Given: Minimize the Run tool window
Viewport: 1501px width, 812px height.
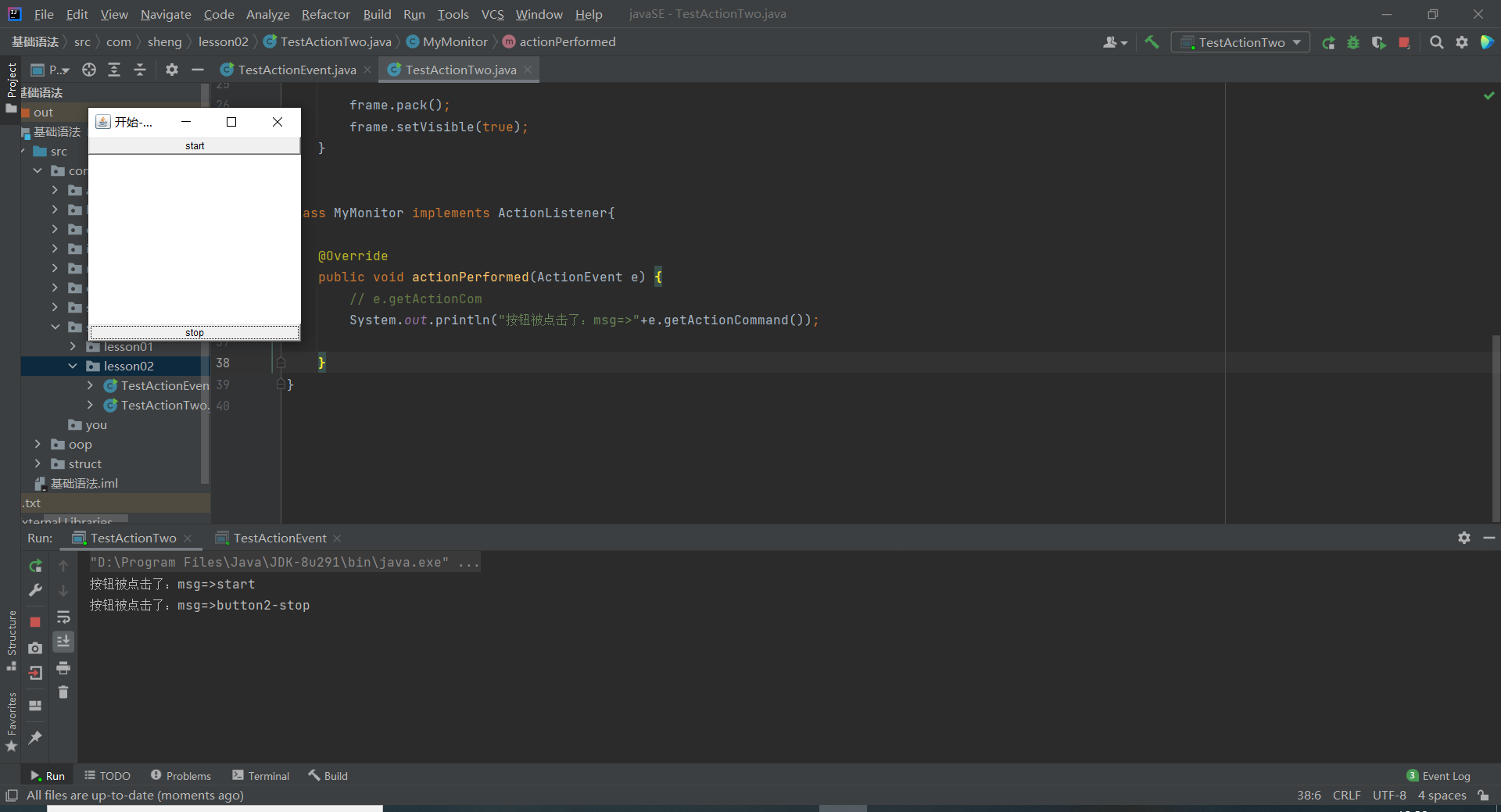Looking at the screenshot, I should 1489,538.
